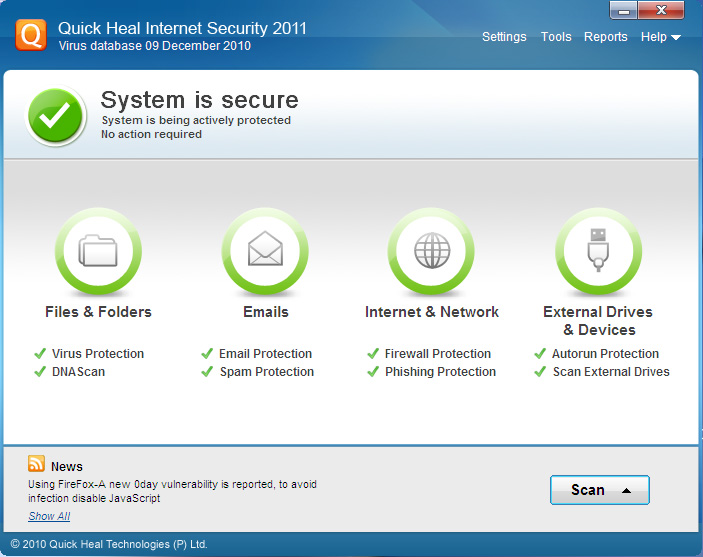Click the green System is secure checkmark icon
The width and height of the screenshot is (703, 557).
pyautogui.click(x=56, y=116)
